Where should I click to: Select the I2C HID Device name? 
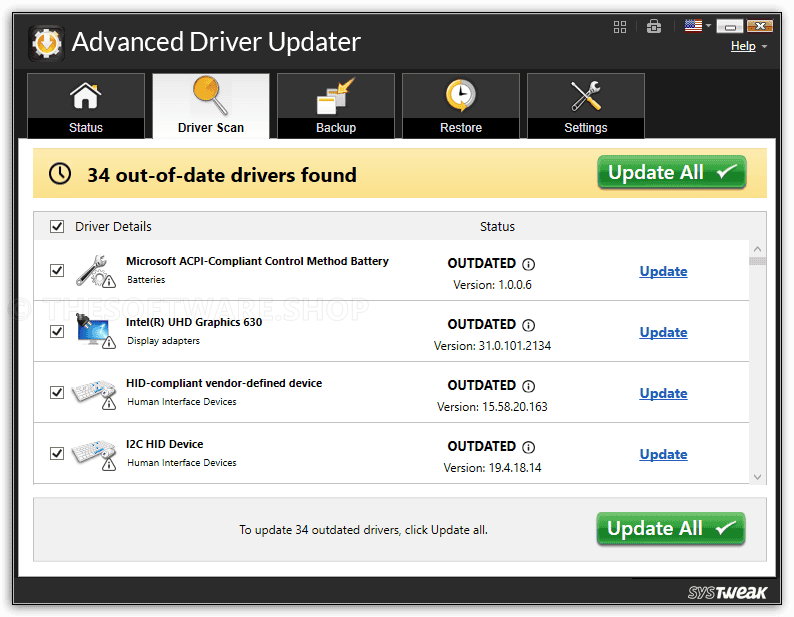click(165, 444)
